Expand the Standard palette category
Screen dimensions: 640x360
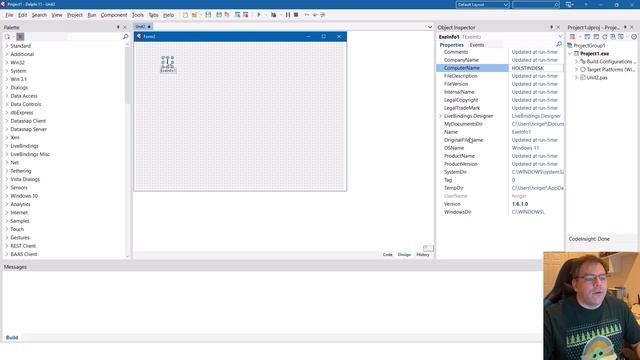(x=7, y=46)
